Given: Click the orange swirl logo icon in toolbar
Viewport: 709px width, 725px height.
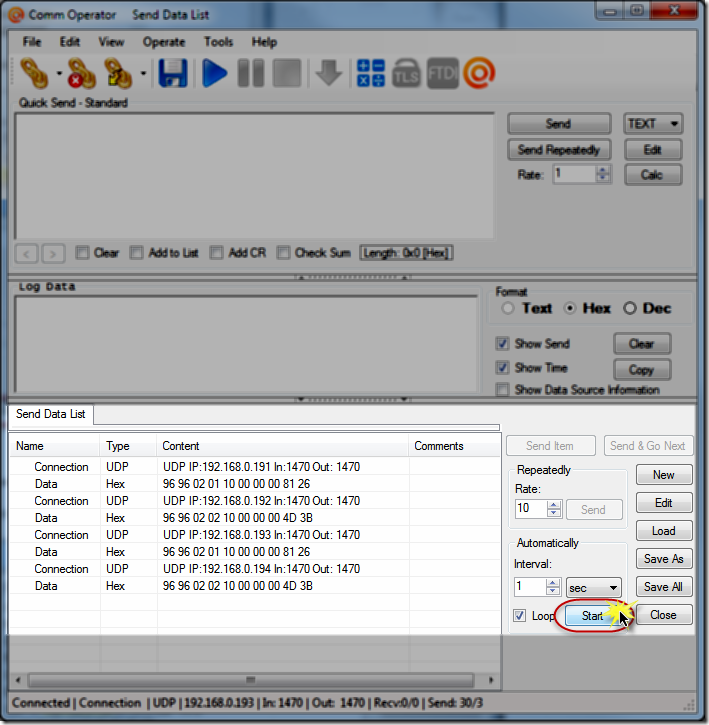Looking at the screenshot, I should coord(479,73).
